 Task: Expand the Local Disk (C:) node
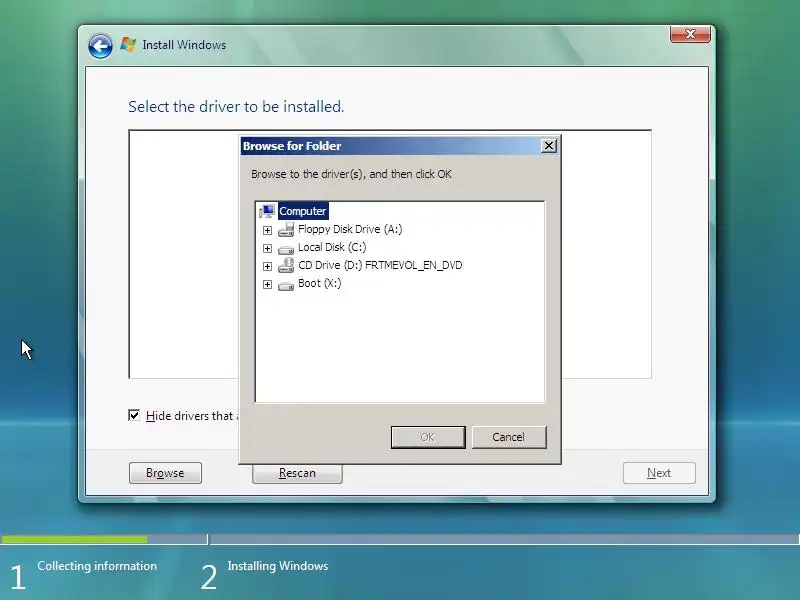click(267, 248)
